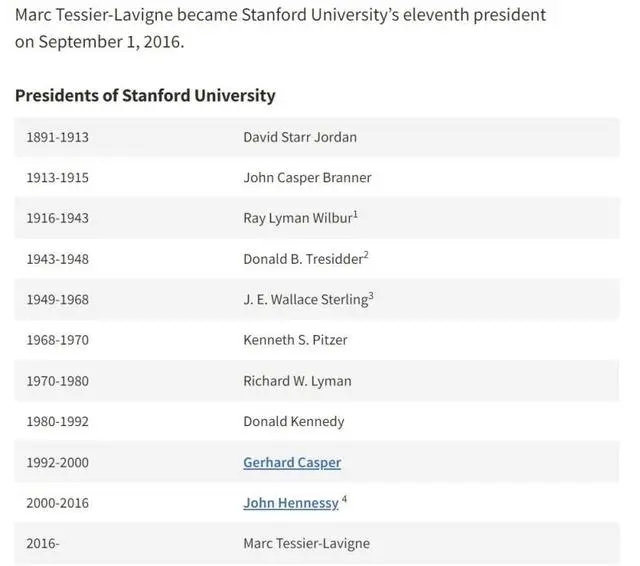Click the 2016- term cell
Viewport: 640px width, 566px height.
click(43, 544)
